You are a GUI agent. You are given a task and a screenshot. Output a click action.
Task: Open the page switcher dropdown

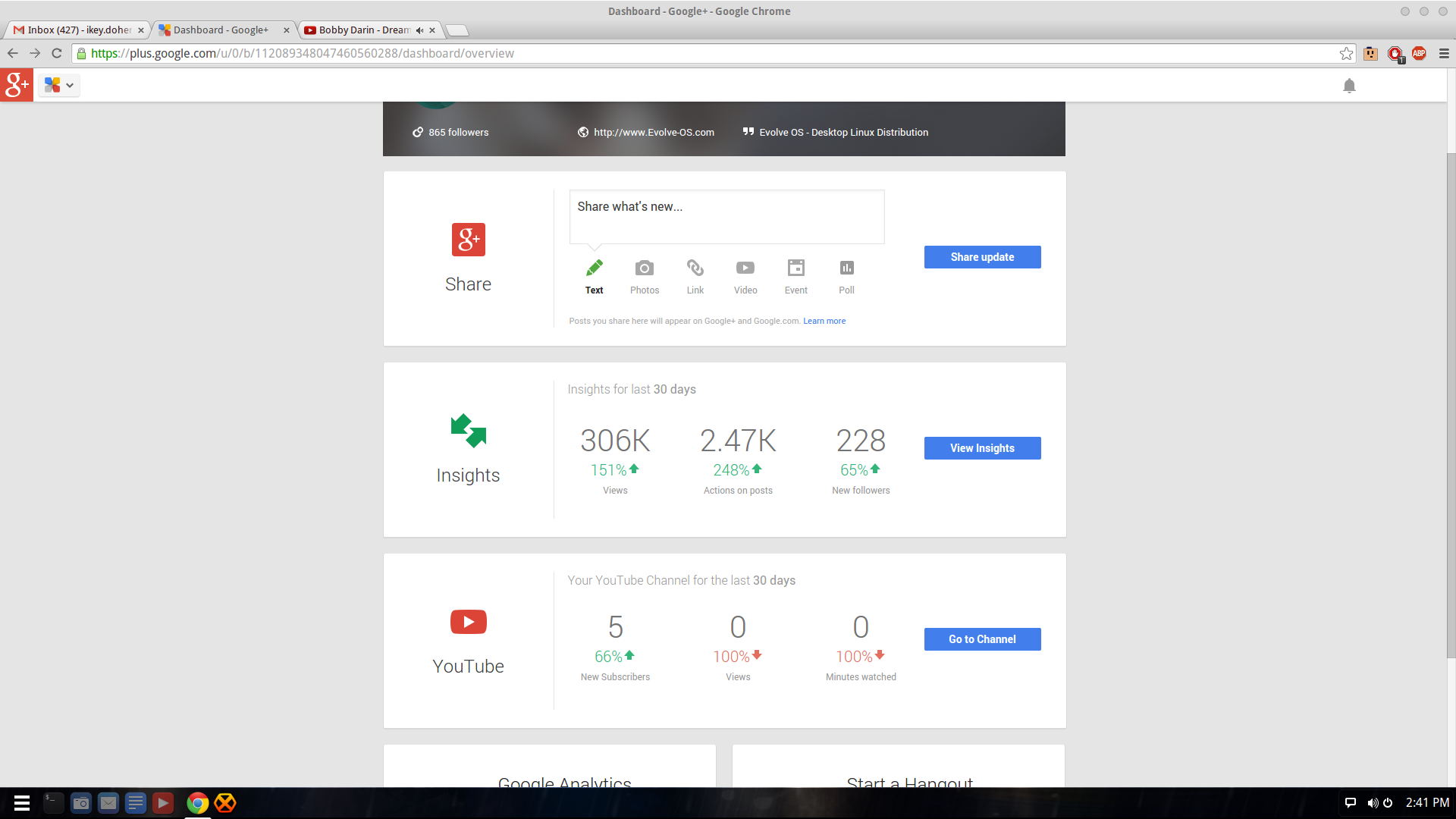[x=59, y=85]
